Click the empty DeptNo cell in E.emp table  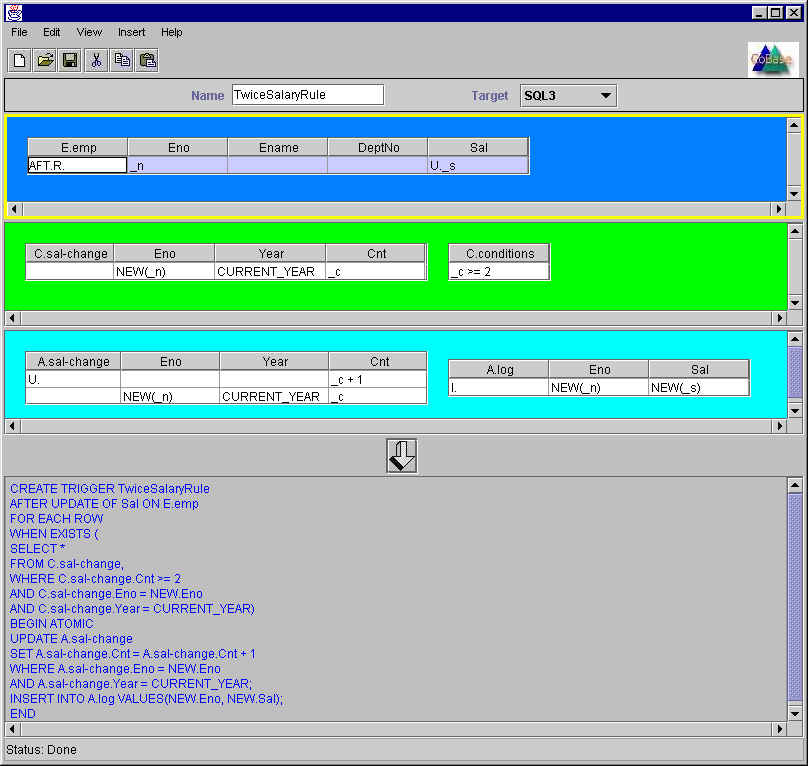click(x=377, y=165)
